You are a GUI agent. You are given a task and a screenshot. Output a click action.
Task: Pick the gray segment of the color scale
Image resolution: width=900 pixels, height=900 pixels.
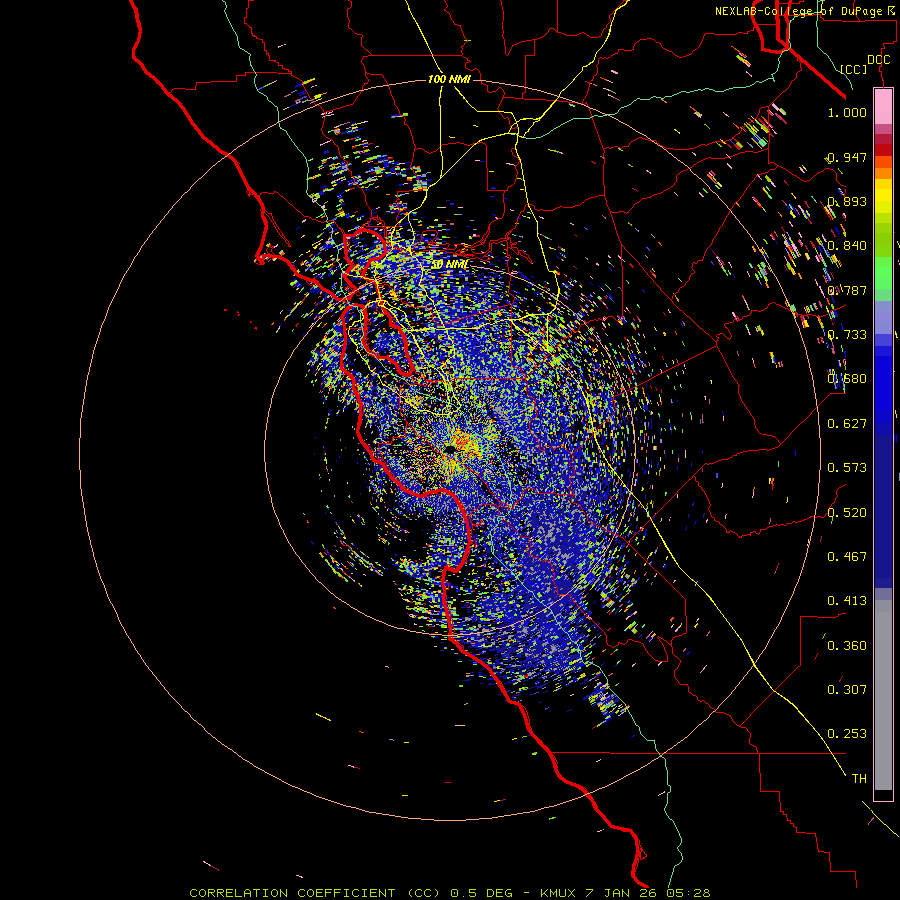(x=883, y=695)
